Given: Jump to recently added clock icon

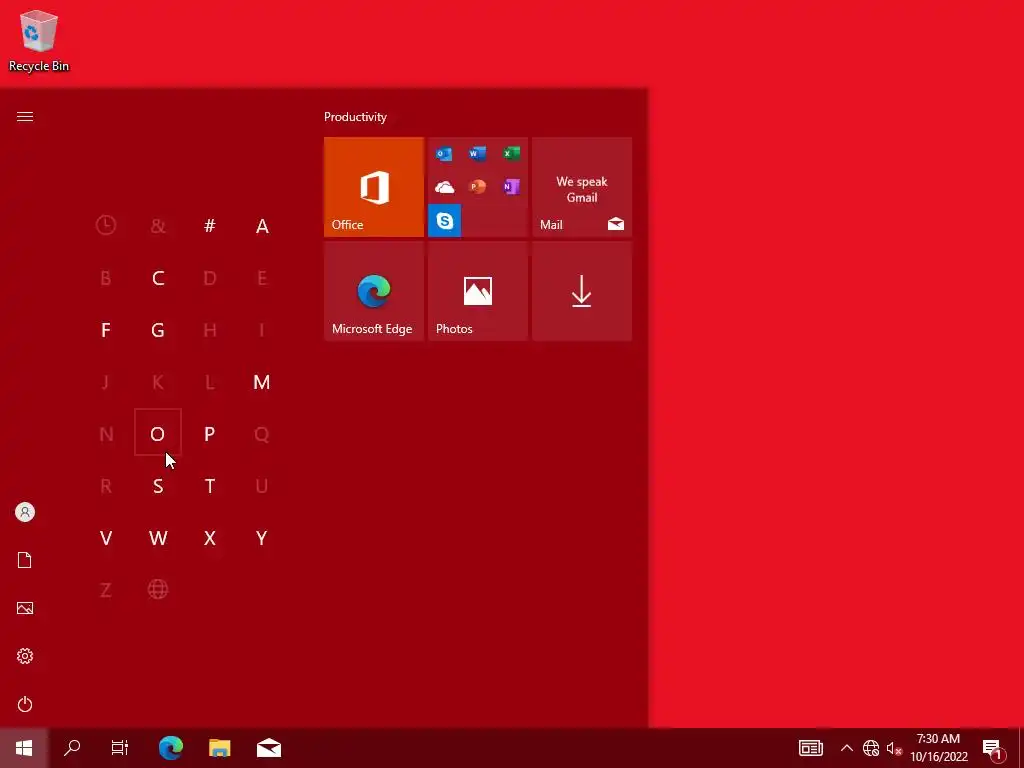Looking at the screenshot, I should pos(106,226).
